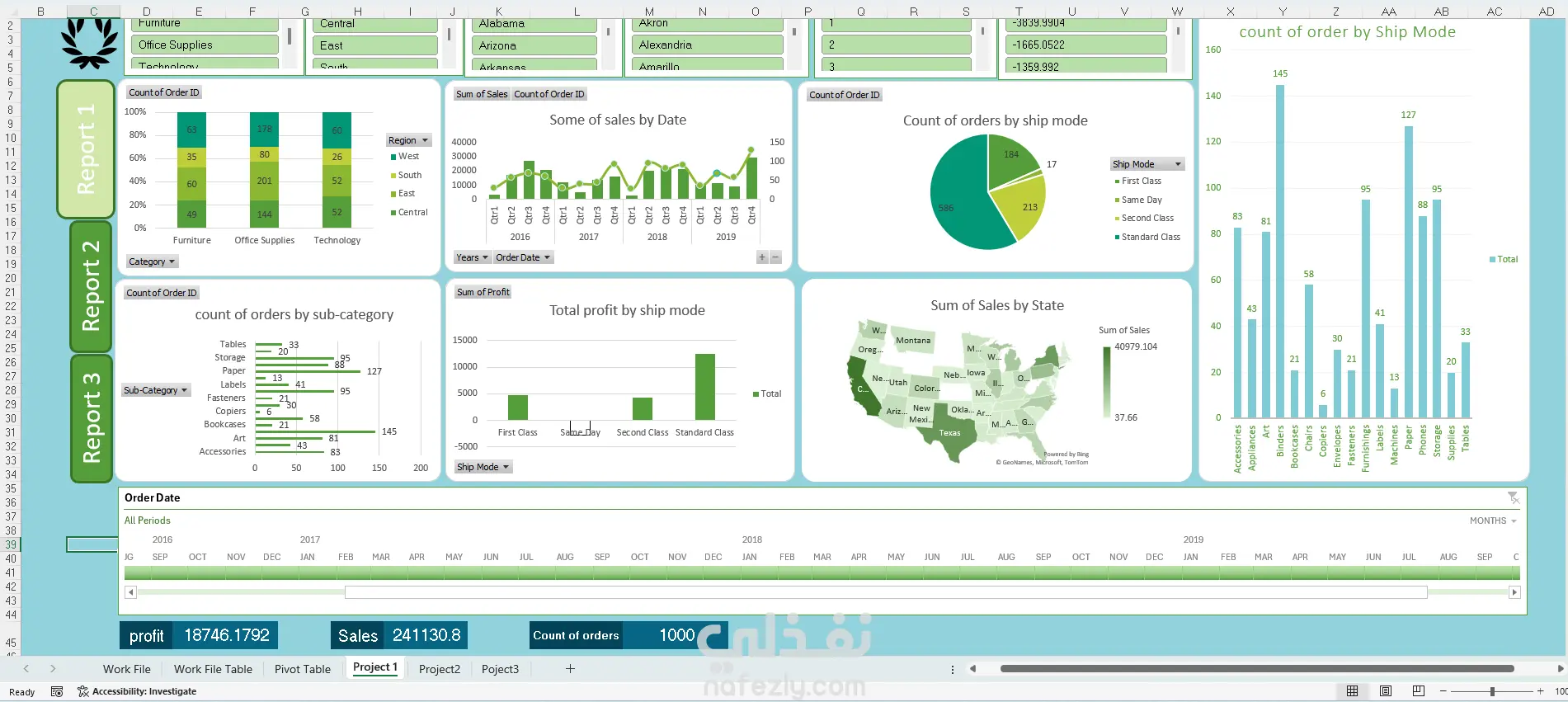
Task: Open the Region legend filter dropdown
Action: [x=409, y=140]
